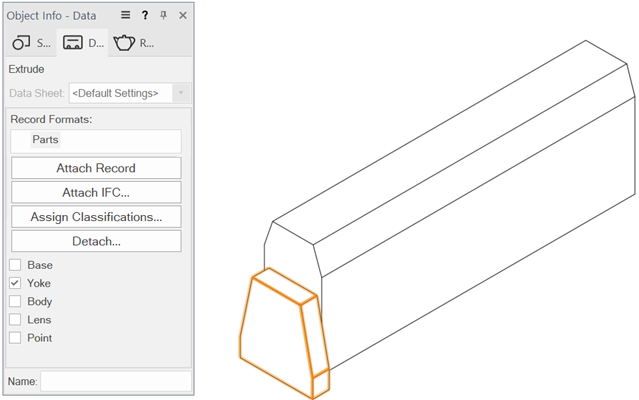This screenshot has width=639, height=400.
Task: Click the Name input field
Action: 115,381
